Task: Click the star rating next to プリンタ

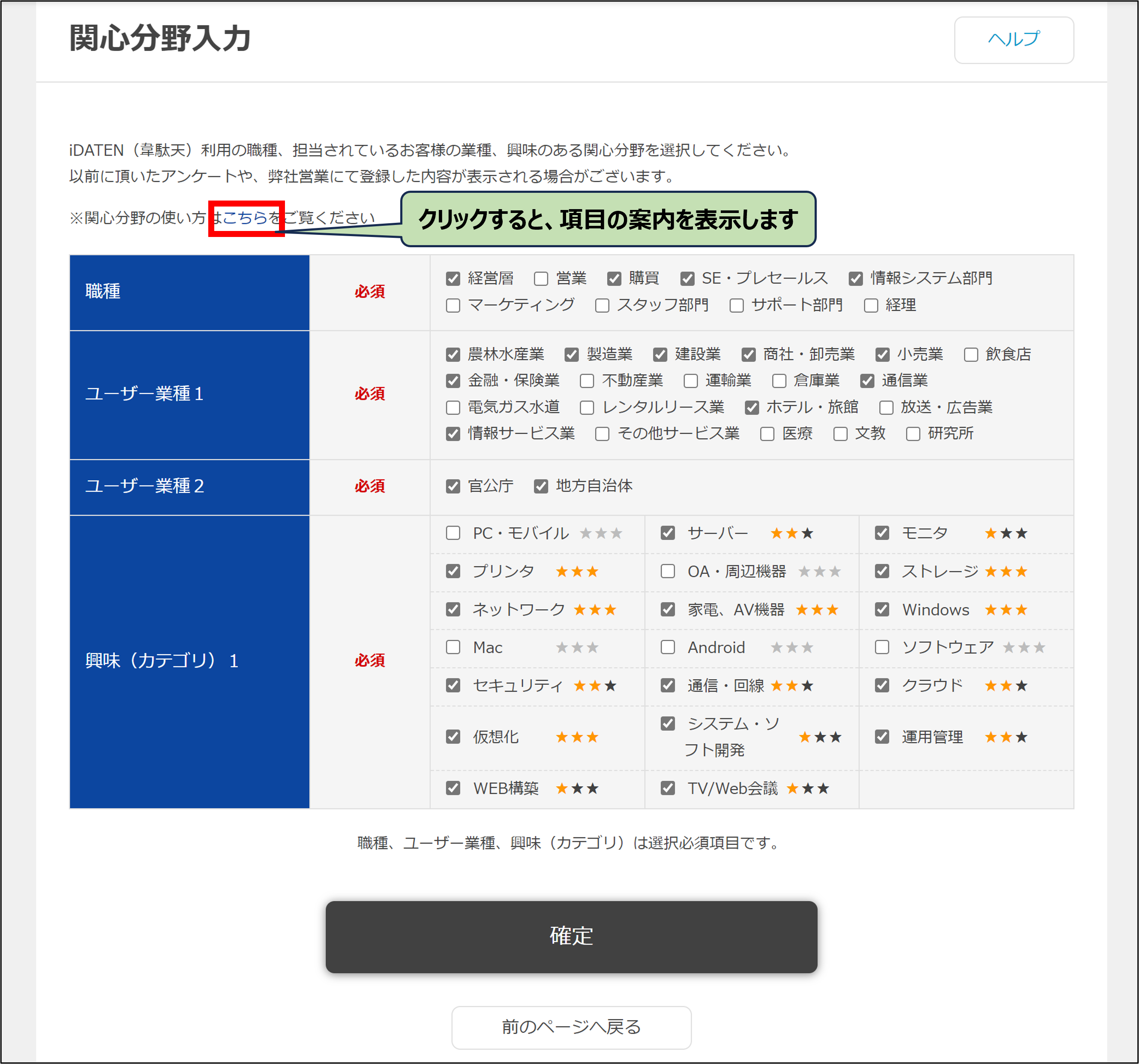Action: [577, 572]
